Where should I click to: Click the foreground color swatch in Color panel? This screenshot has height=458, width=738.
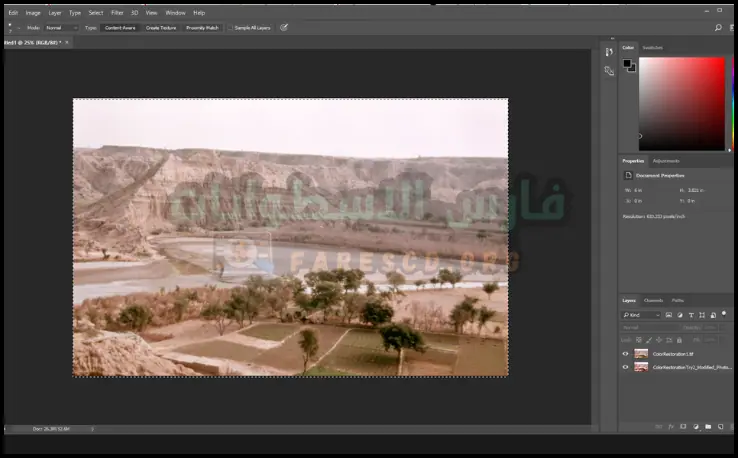[x=627, y=63]
